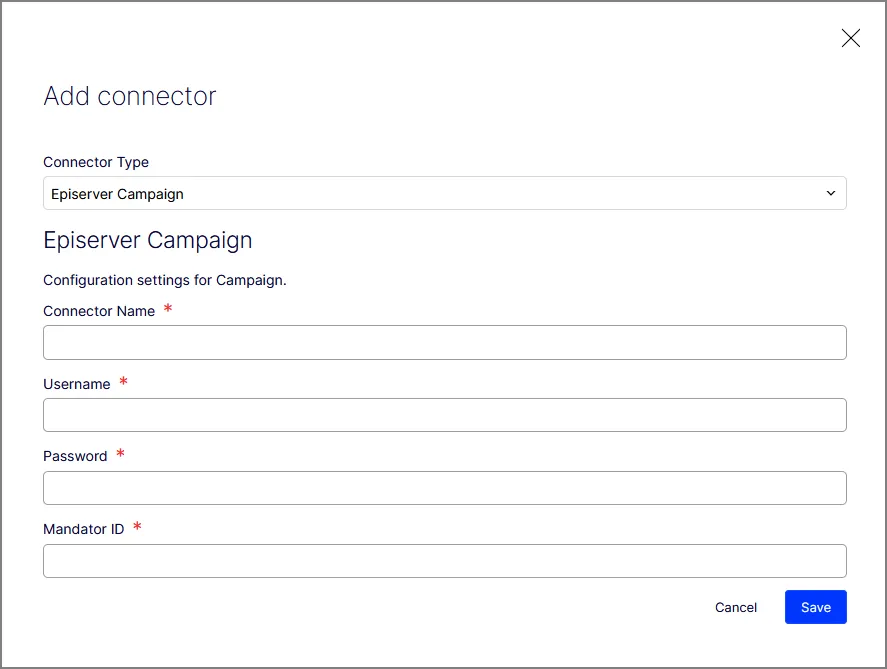Click the Mandator ID label
Viewport: 887px width, 669px height.
tap(84, 529)
